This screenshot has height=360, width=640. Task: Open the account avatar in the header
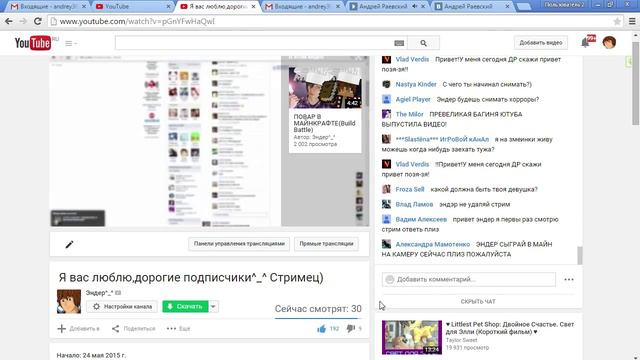click(609, 42)
